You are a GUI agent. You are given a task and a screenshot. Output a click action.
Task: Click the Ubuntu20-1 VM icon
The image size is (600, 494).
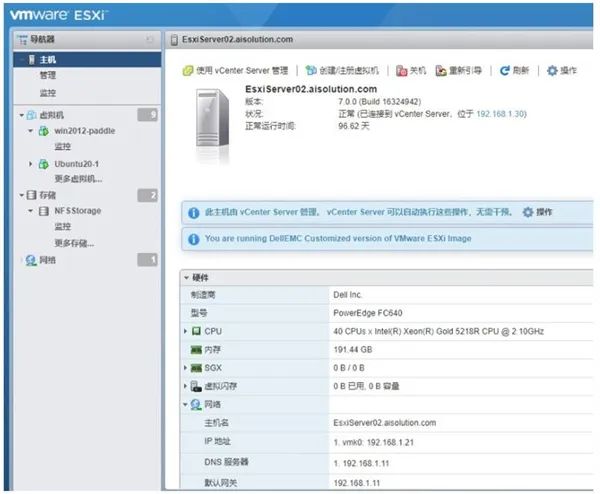coord(44,164)
